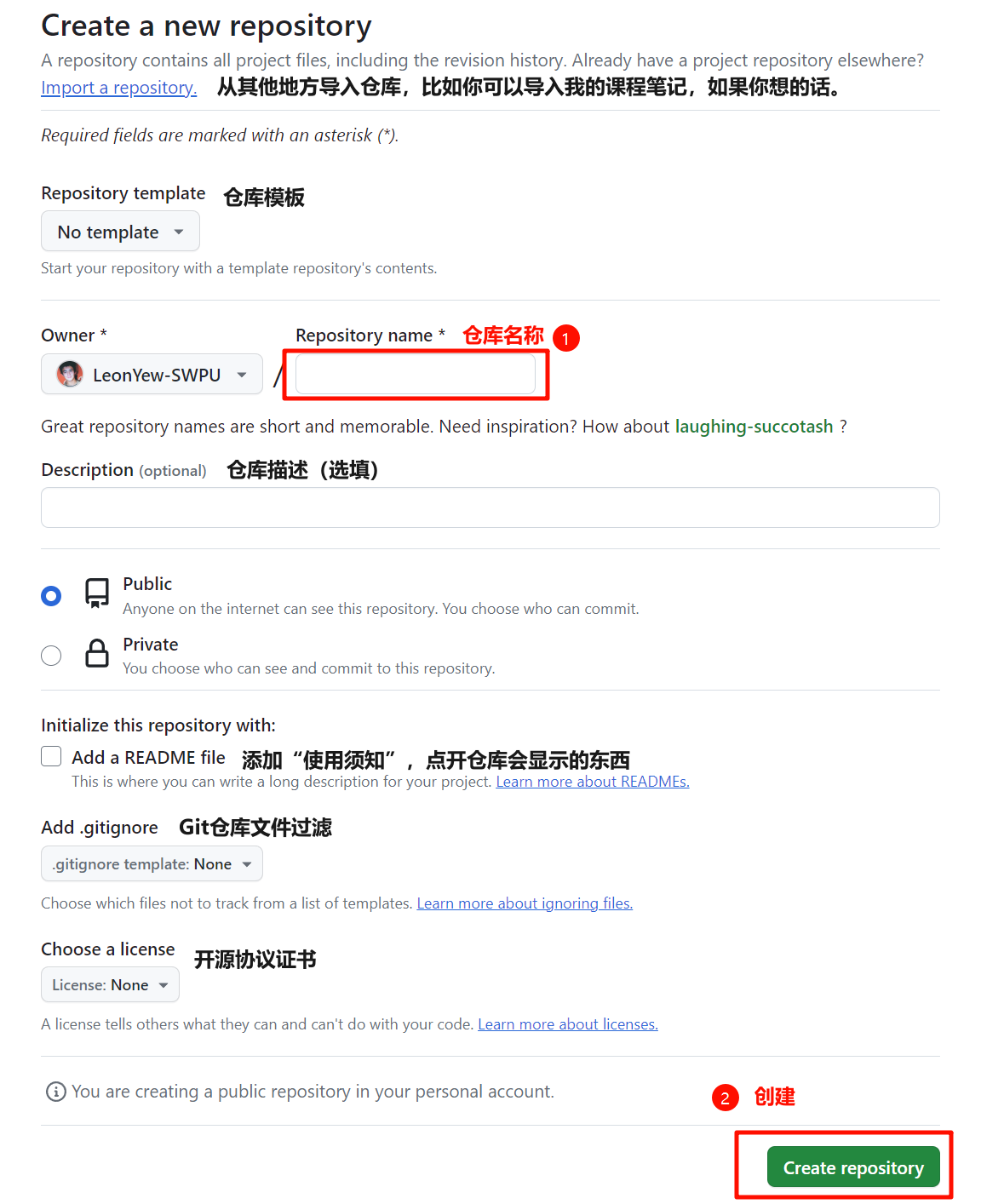981x1204 pixels.
Task: Click the info icon beside public repository notice
Action: [x=56, y=1092]
